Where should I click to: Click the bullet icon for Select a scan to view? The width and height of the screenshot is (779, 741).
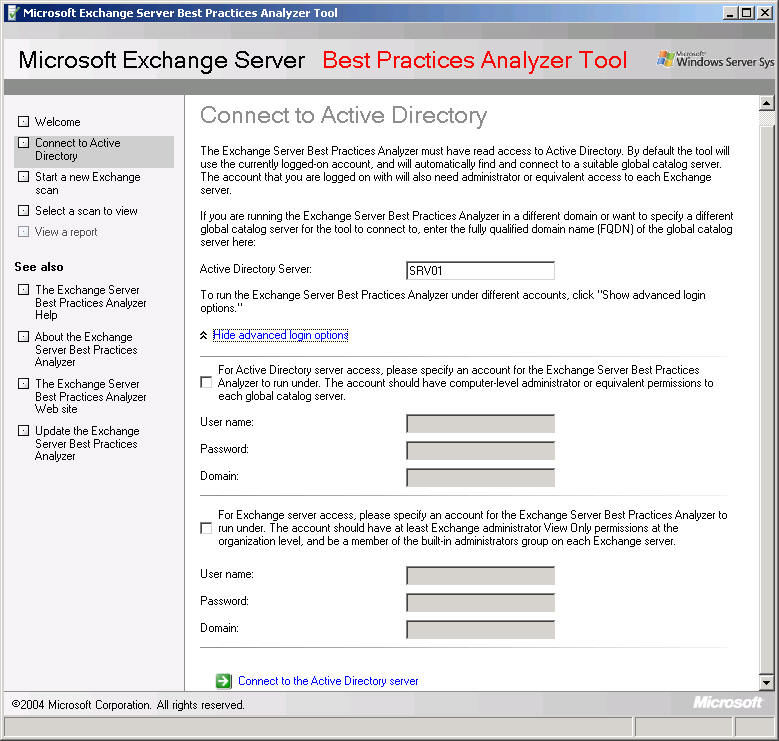23,211
